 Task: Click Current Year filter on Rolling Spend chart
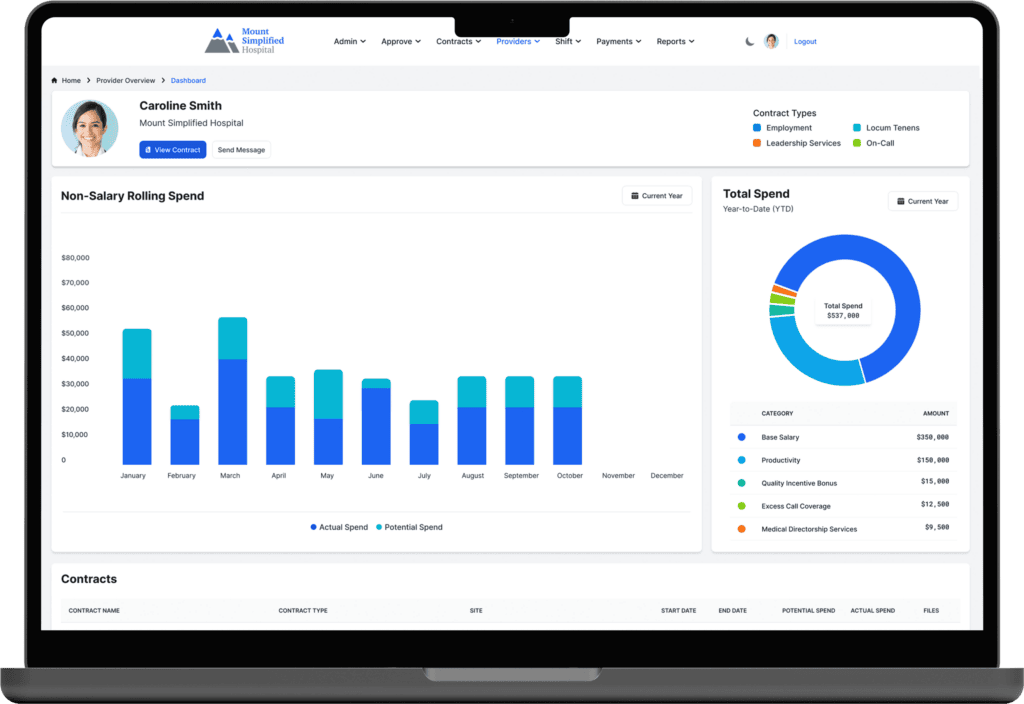point(656,196)
